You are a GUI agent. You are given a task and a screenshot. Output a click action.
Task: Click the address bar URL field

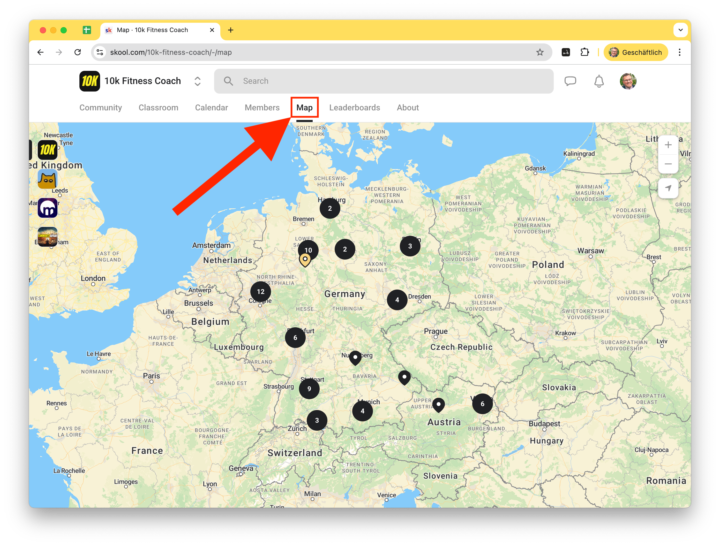click(321, 52)
